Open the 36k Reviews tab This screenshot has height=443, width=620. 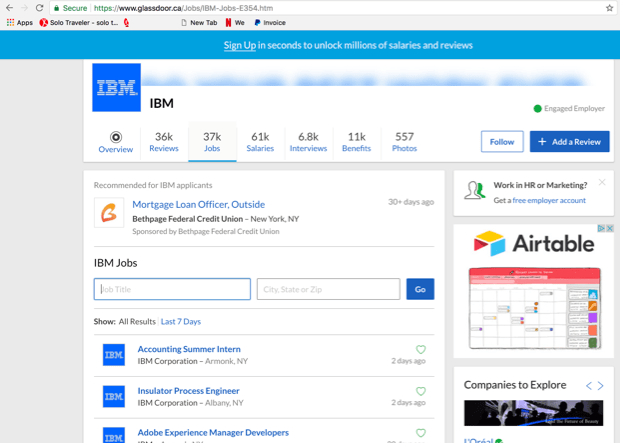(164, 142)
